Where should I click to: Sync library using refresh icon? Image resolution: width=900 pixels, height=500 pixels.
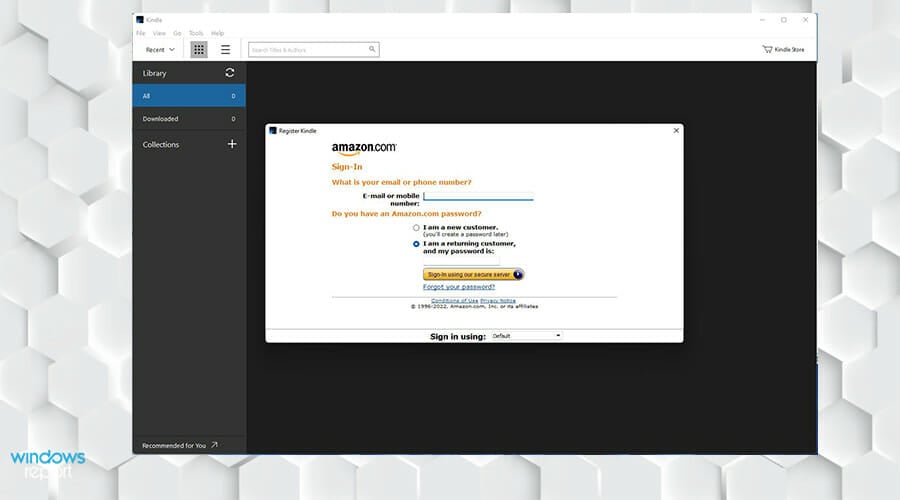[x=230, y=73]
